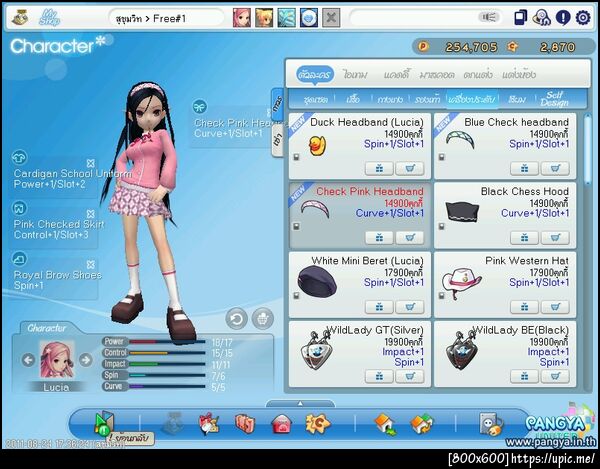Select the blue comet ball icon in top bar
Screen dimensions: 600x469
click(309, 18)
